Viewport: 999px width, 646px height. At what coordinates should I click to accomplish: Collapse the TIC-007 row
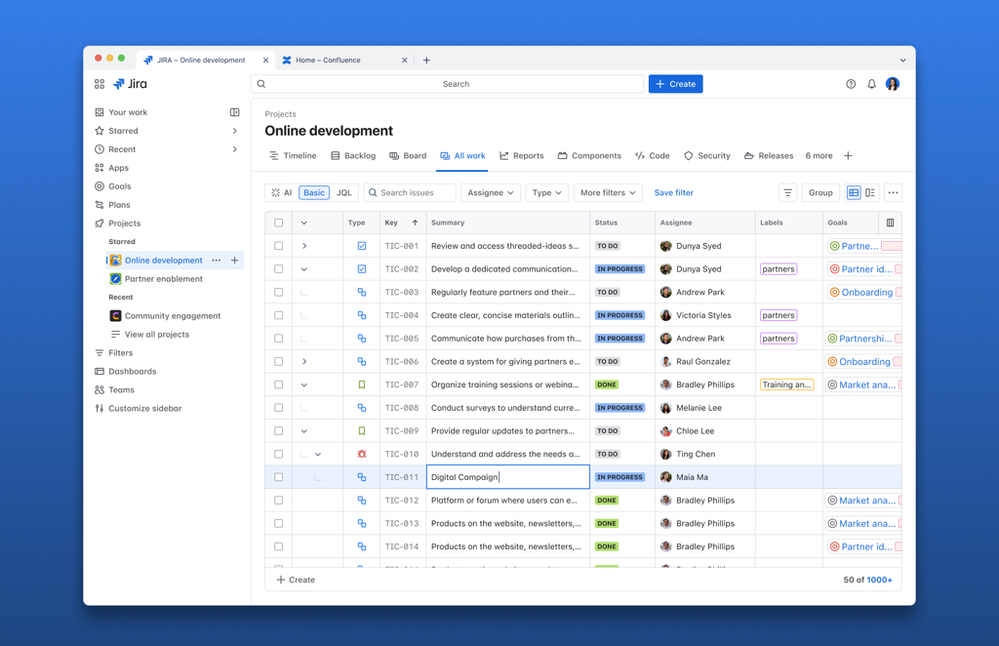coord(304,385)
